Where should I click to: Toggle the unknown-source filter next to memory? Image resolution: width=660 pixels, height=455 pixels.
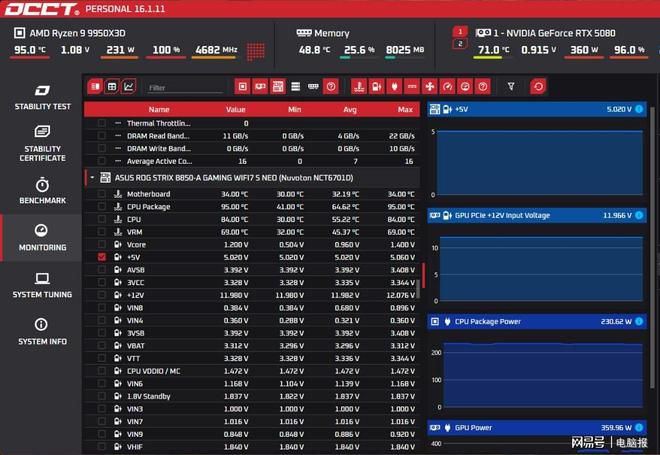(x=331, y=87)
